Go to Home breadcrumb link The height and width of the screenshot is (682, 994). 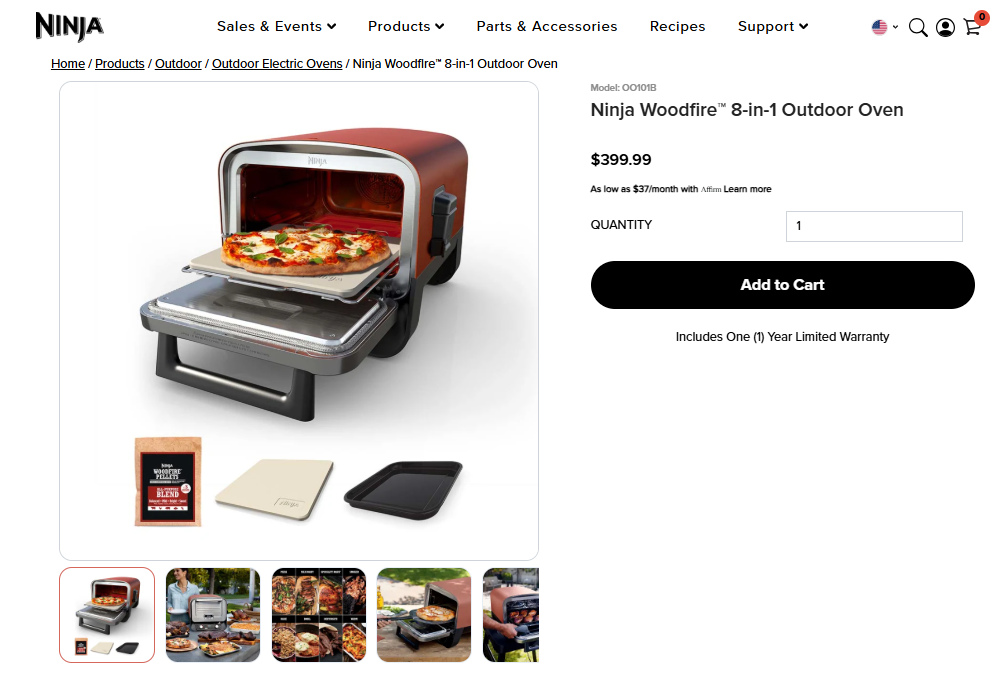(68, 64)
